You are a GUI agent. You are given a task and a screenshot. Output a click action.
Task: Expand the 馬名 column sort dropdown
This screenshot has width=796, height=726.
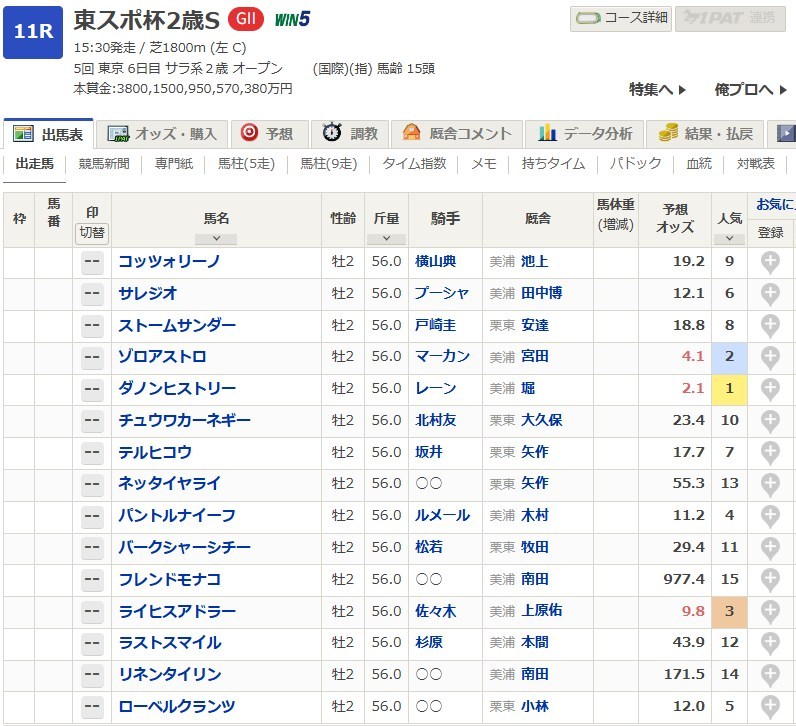coord(216,239)
